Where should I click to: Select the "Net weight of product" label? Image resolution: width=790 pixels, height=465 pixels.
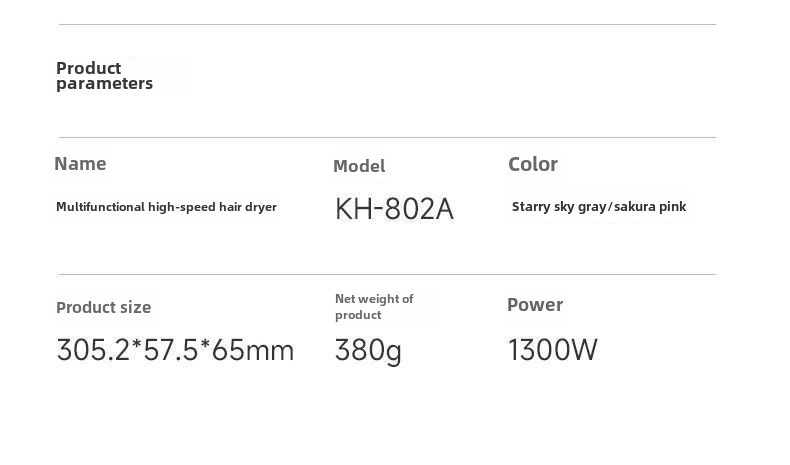(x=373, y=307)
